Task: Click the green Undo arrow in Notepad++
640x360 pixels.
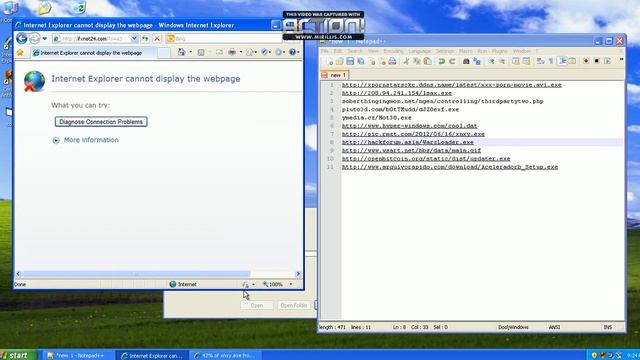Action: pyautogui.click(x=441, y=62)
